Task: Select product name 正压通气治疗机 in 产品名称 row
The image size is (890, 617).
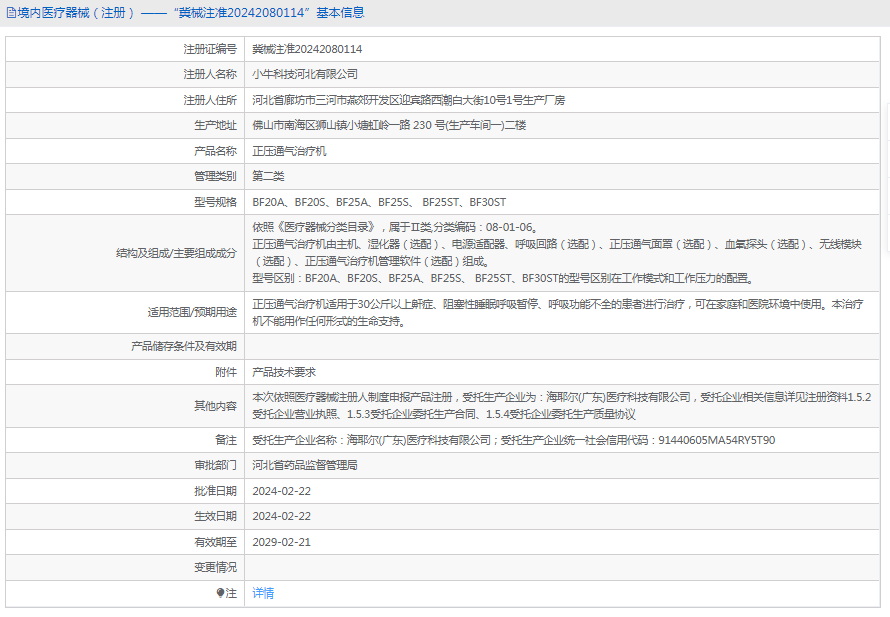Action: 289,151
